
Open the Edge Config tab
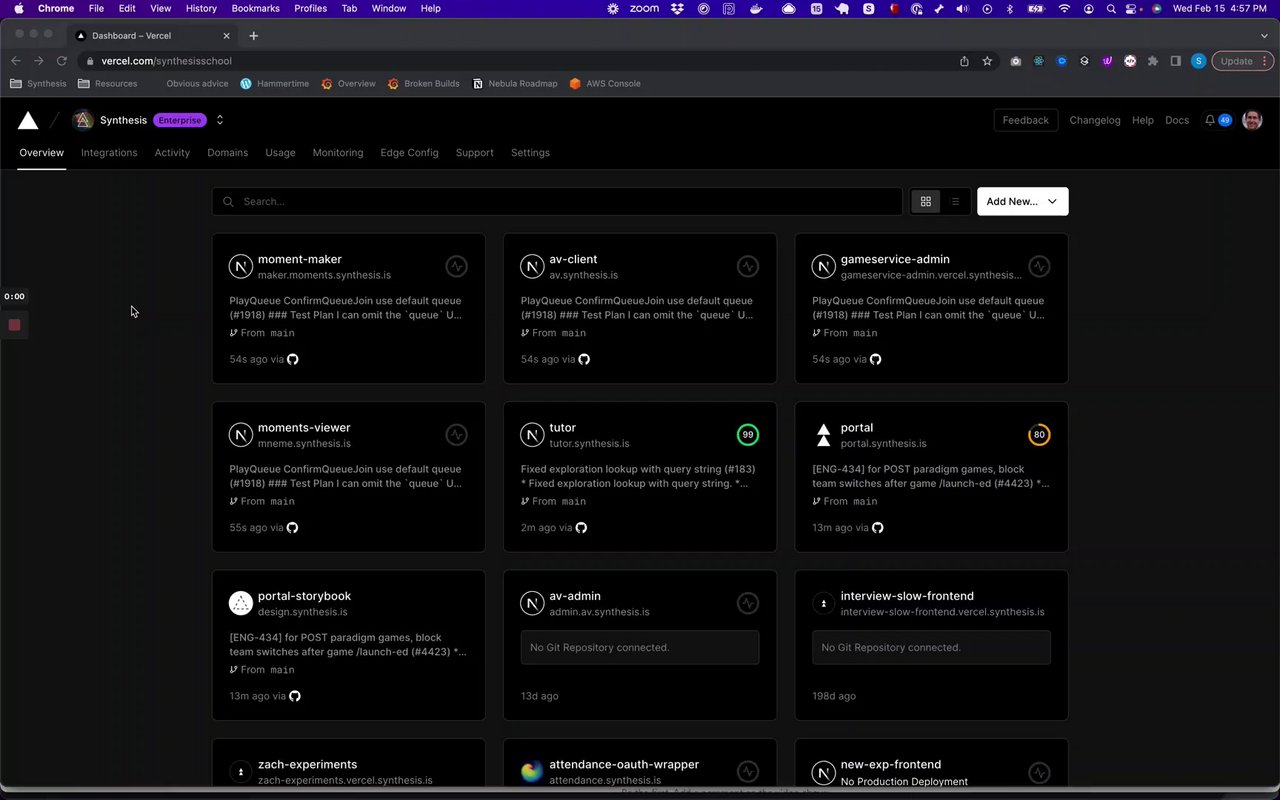[409, 153]
